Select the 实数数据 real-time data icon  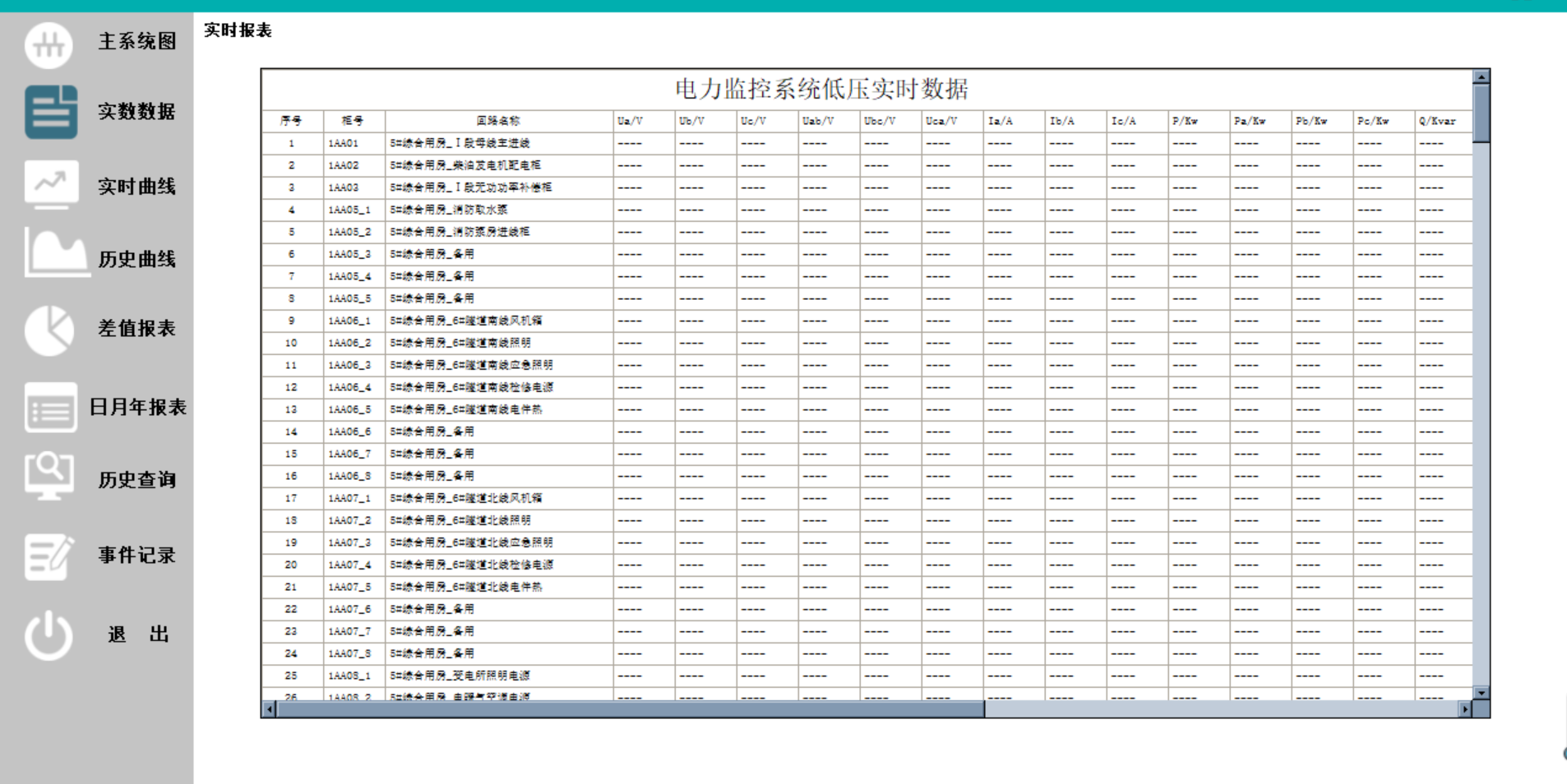coord(49,113)
